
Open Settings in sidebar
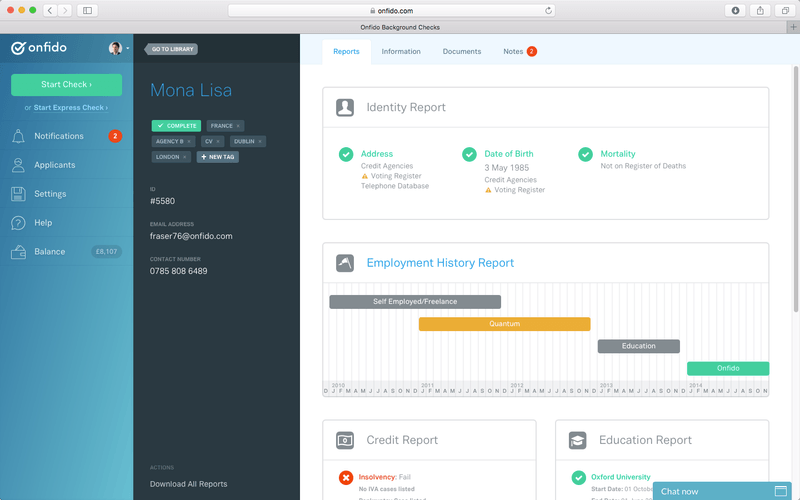point(66,194)
